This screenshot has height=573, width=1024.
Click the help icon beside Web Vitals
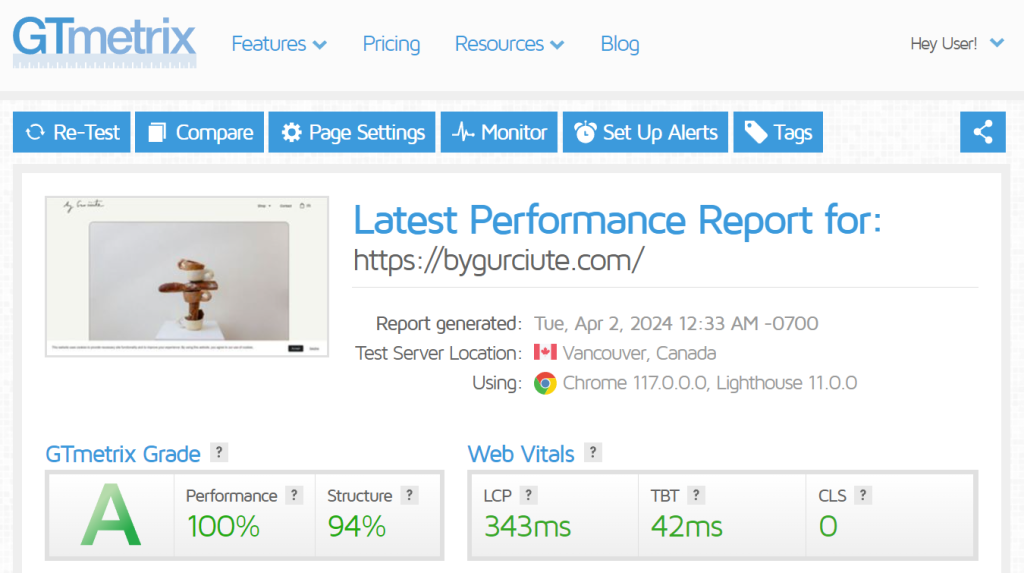click(x=593, y=453)
